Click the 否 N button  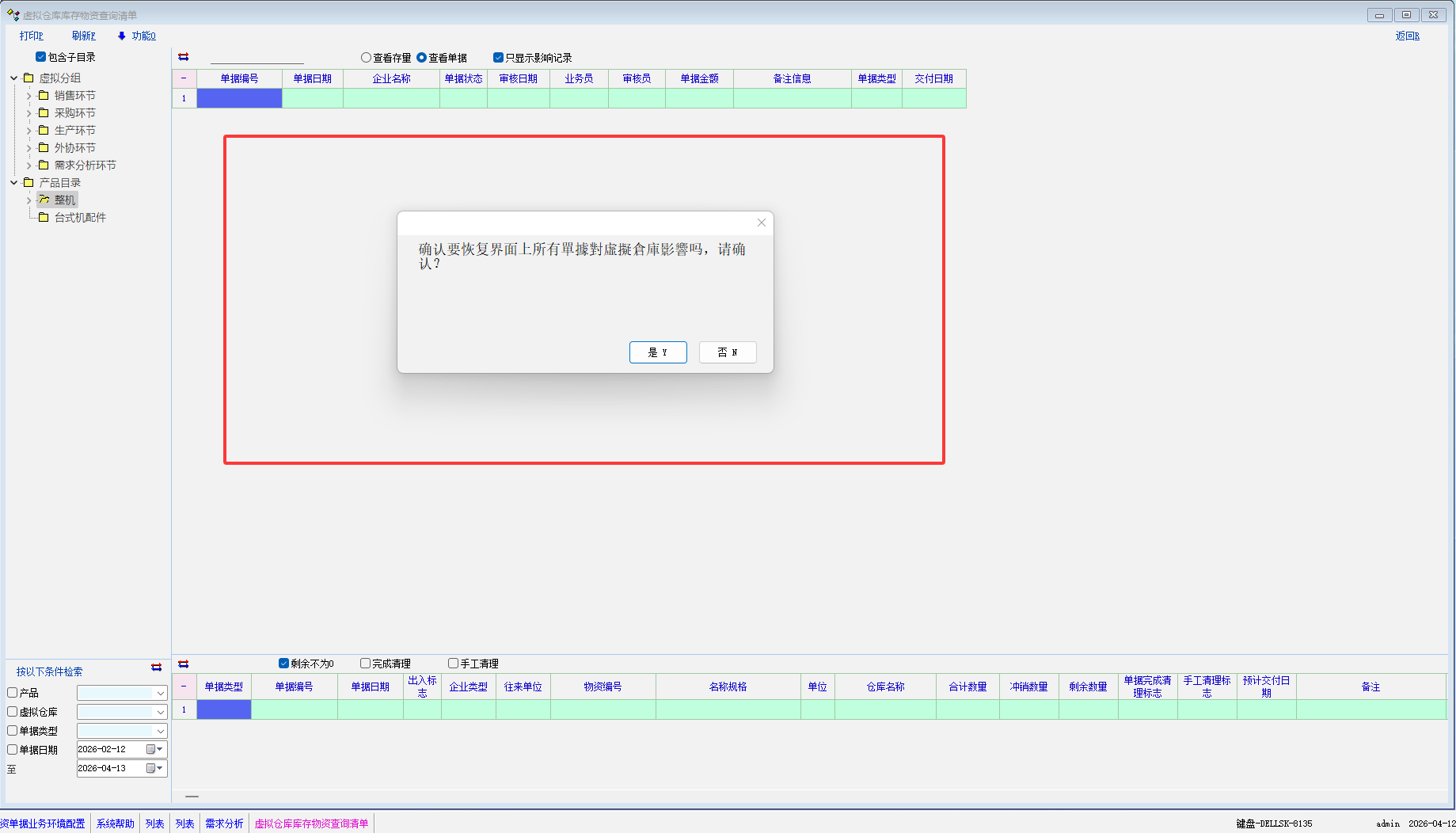(x=728, y=352)
